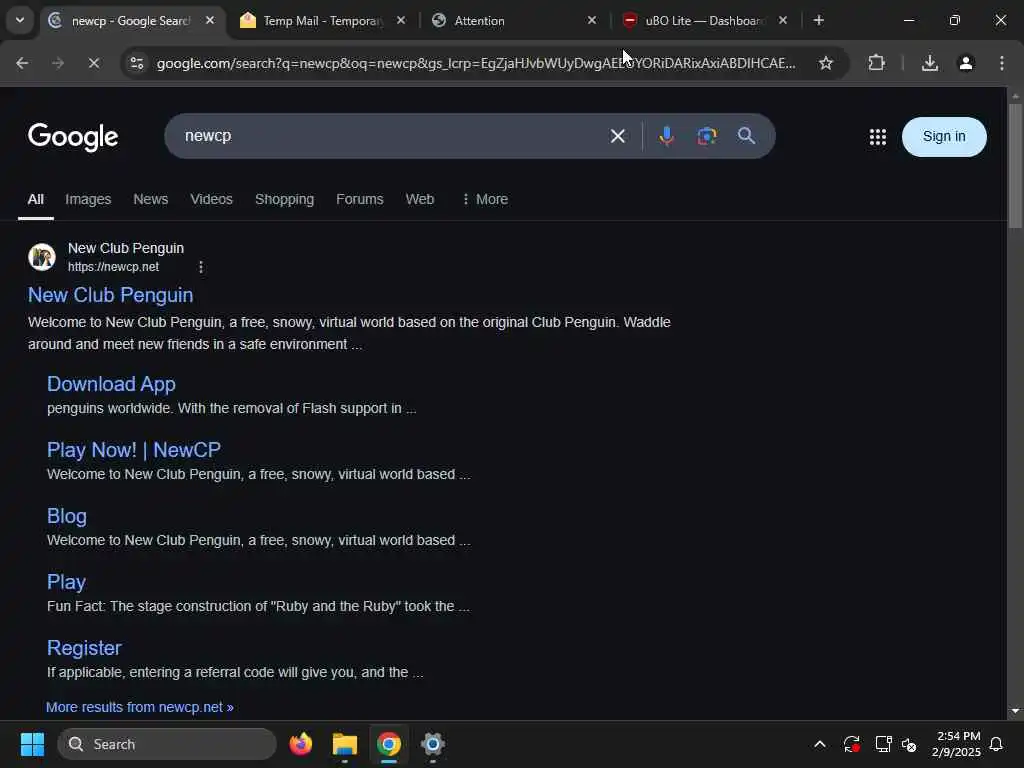The image size is (1024, 768).
Task: Search by image with Google Lens icon
Action: pos(707,136)
